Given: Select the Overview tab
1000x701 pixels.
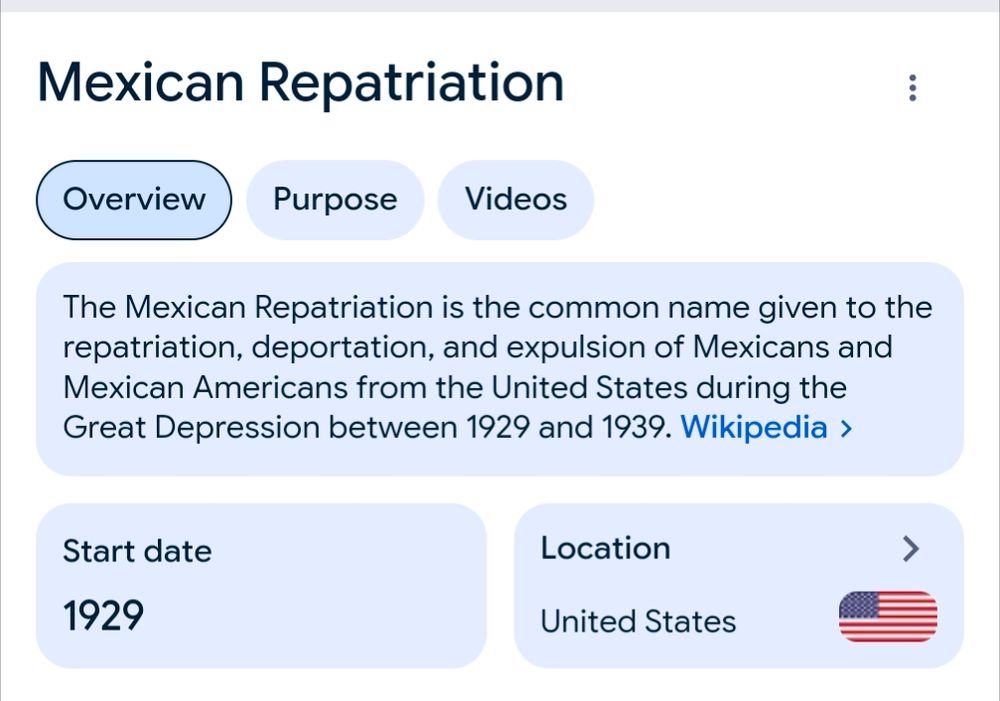Looking at the screenshot, I should (x=134, y=200).
